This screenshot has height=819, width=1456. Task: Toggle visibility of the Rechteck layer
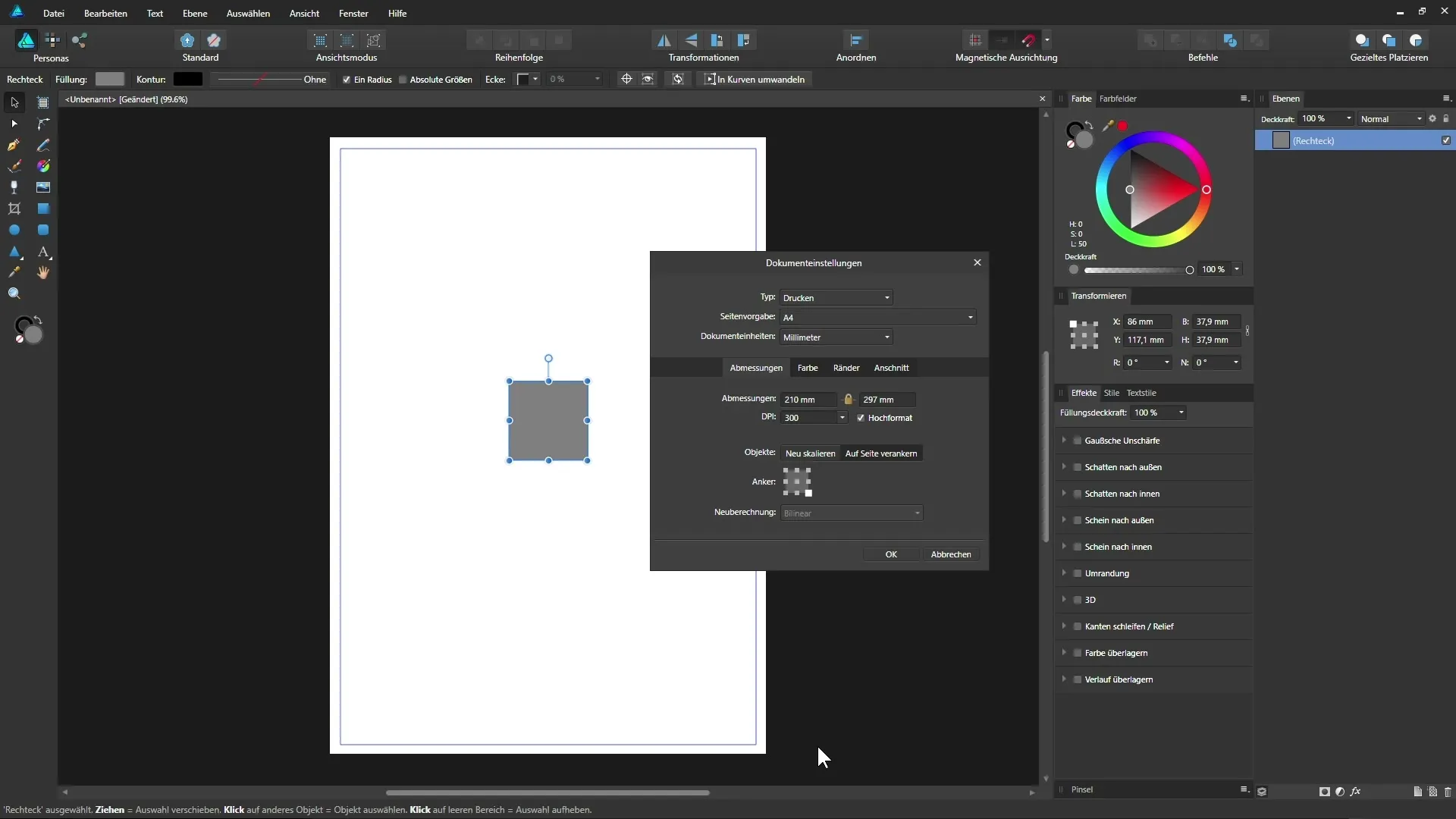coord(1446,140)
